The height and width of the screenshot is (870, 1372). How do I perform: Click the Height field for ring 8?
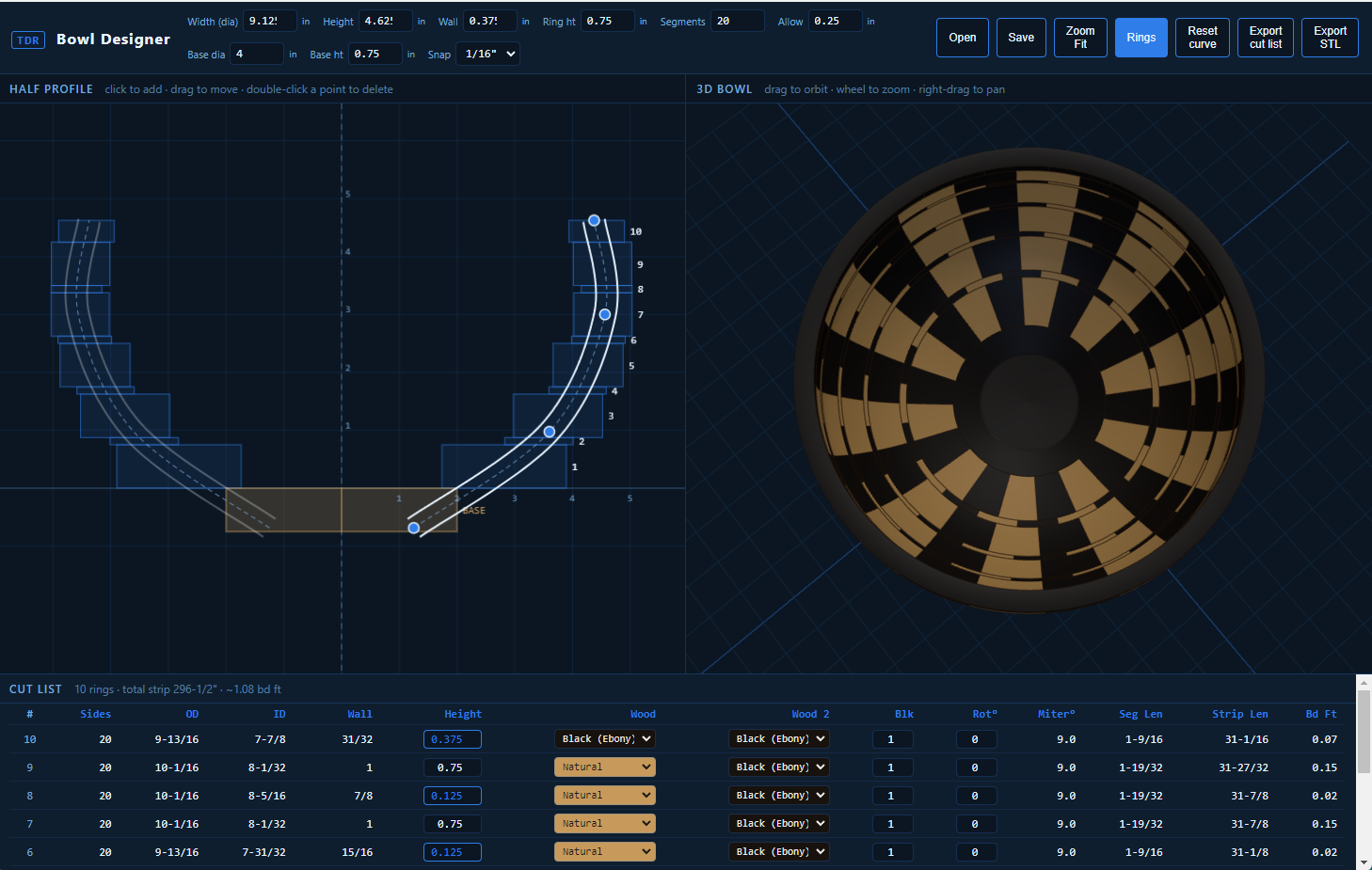pos(452,796)
